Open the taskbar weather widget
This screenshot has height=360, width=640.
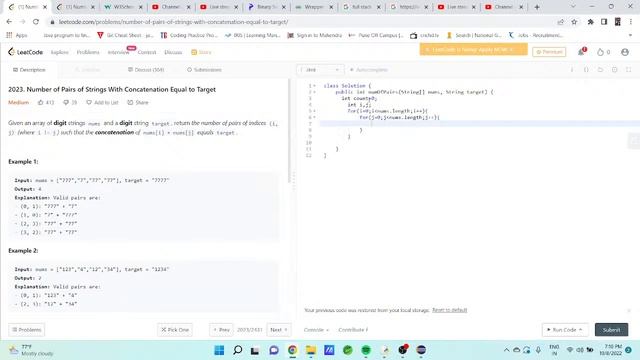[31, 350]
